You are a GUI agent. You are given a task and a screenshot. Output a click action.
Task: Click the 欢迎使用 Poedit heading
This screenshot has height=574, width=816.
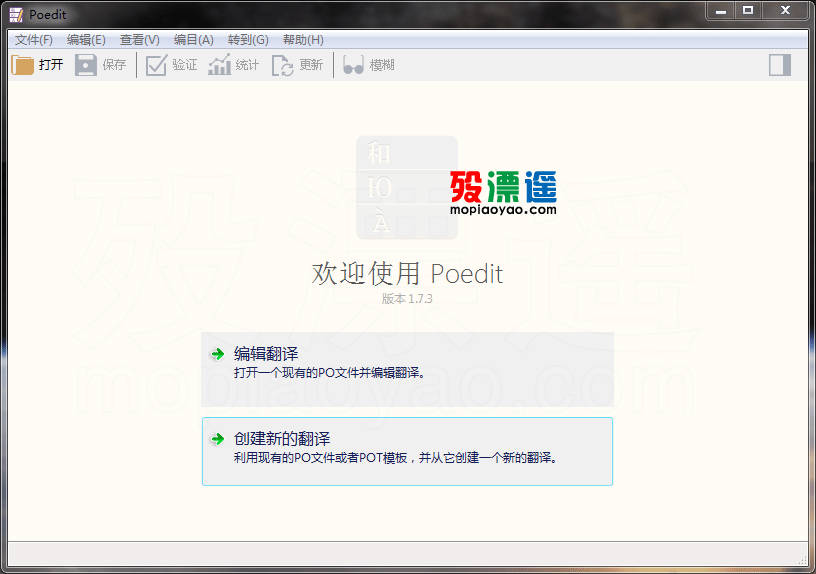pyautogui.click(x=407, y=274)
